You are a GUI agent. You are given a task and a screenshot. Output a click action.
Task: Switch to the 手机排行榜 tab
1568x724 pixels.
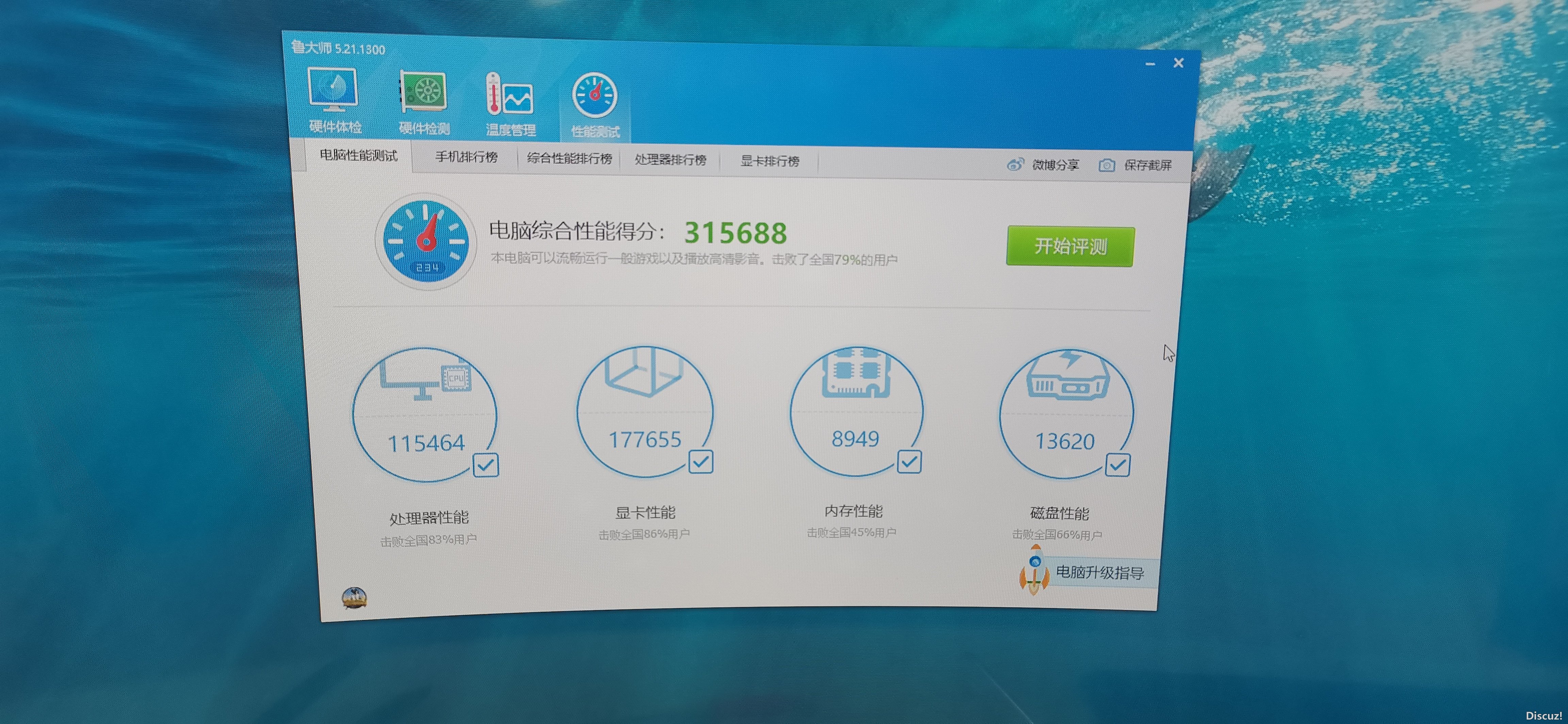pos(465,157)
